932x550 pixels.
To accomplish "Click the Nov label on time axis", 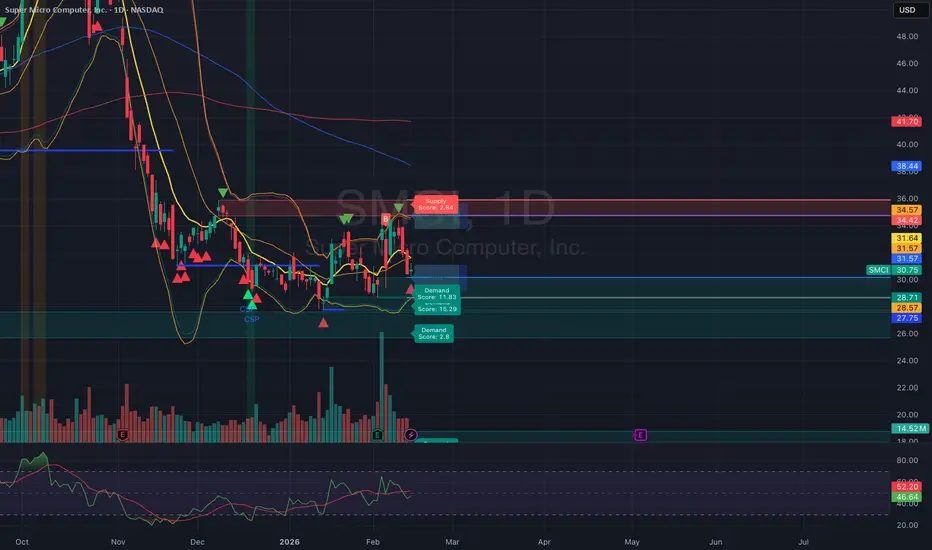I will [118, 542].
